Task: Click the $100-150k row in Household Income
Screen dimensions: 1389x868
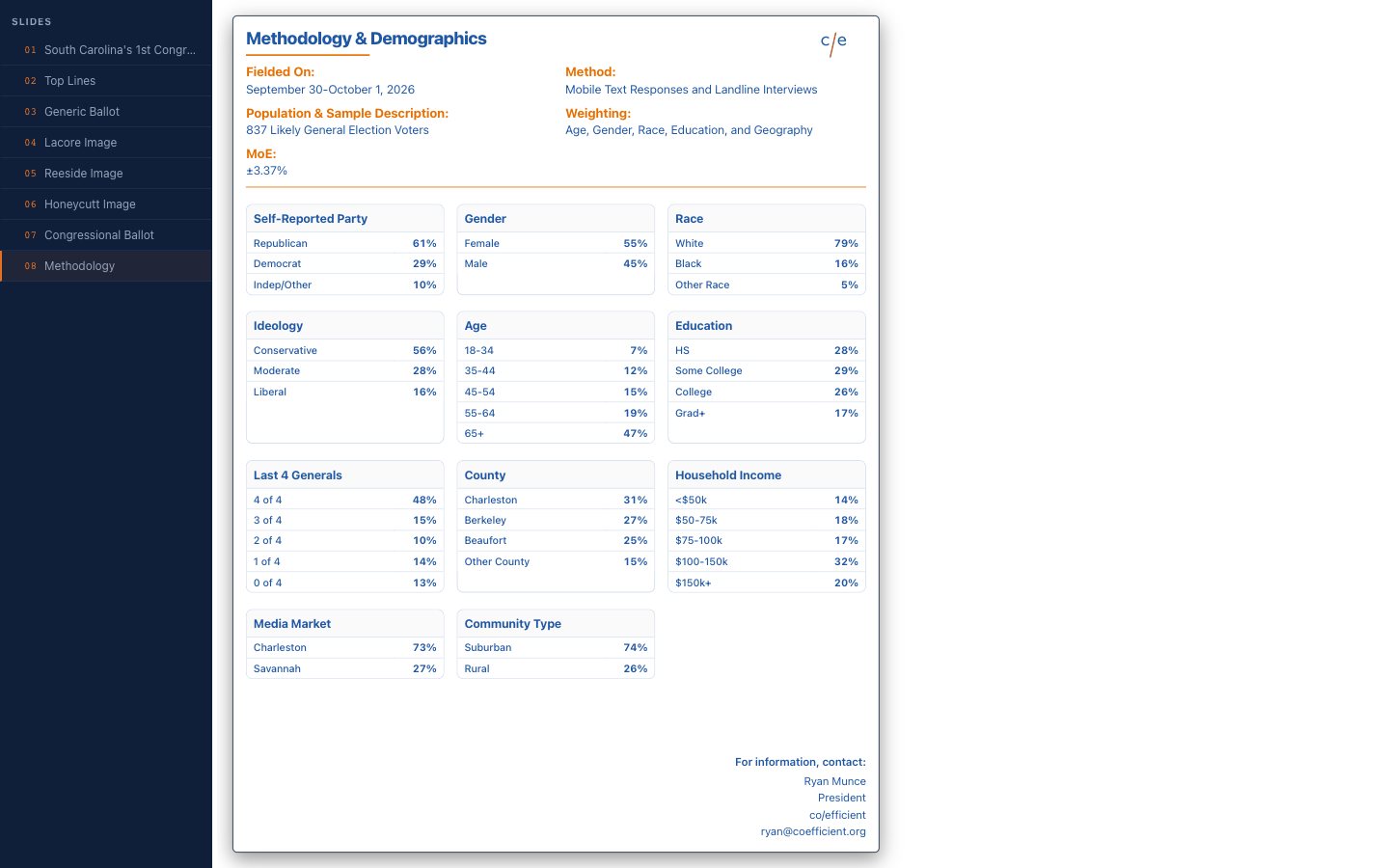Action: coord(767,561)
